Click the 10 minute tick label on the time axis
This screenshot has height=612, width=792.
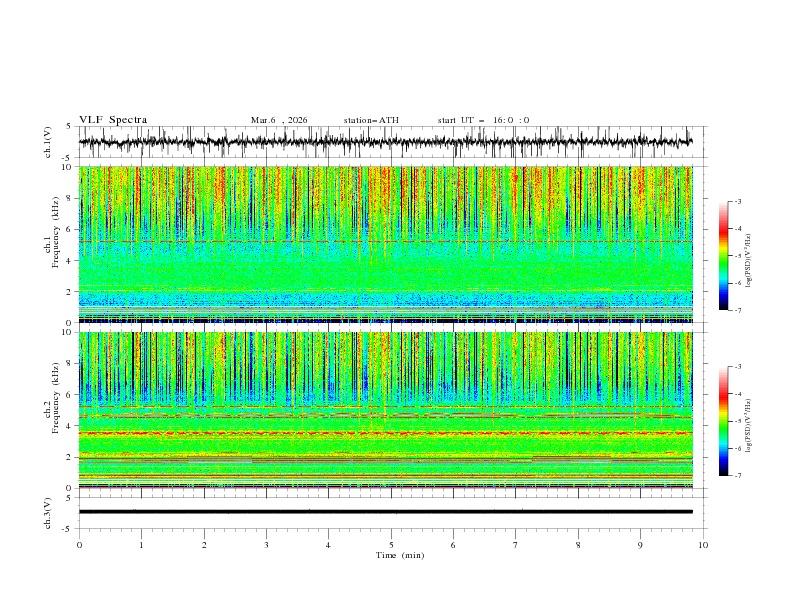(703, 545)
